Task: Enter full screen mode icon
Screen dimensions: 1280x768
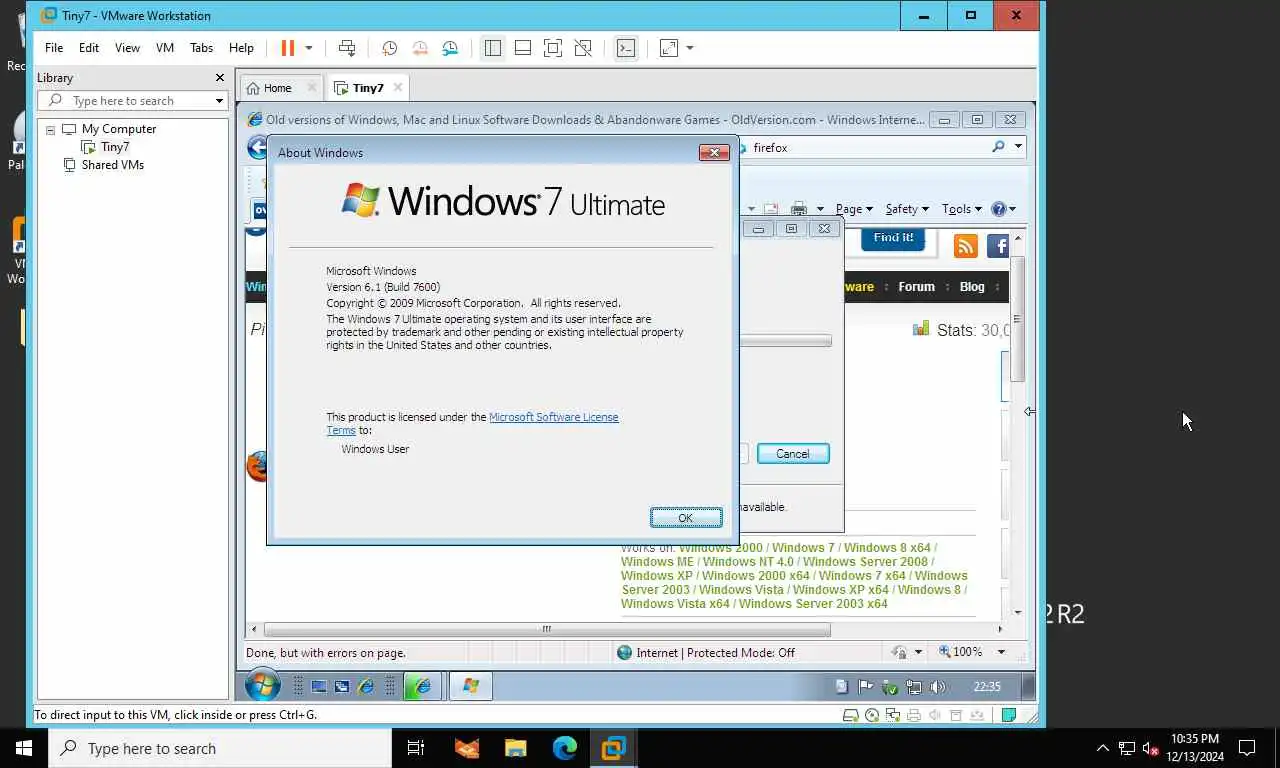Action: [x=553, y=48]
